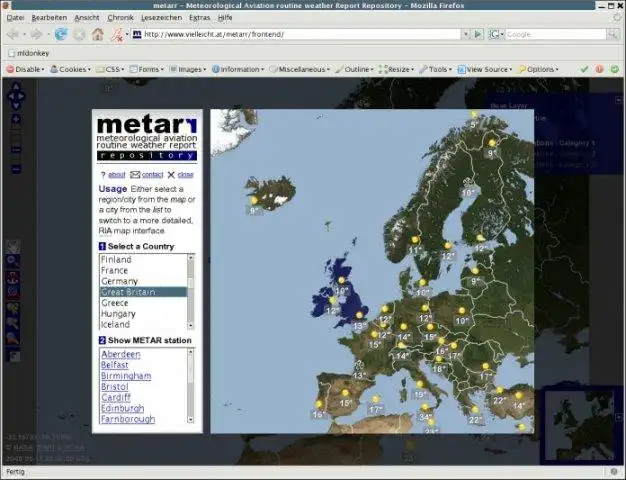Open the Edinburgh station link

[123, 409]
